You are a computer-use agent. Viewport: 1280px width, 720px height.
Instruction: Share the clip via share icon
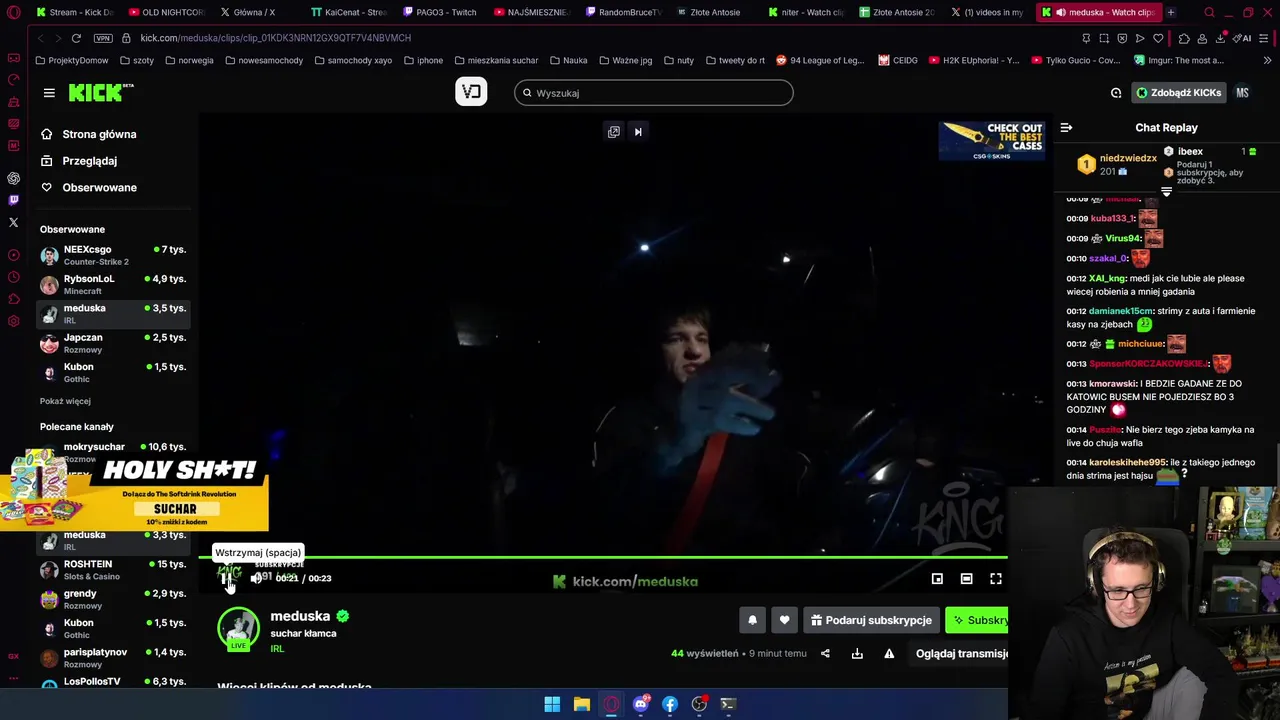coord(825,653)
